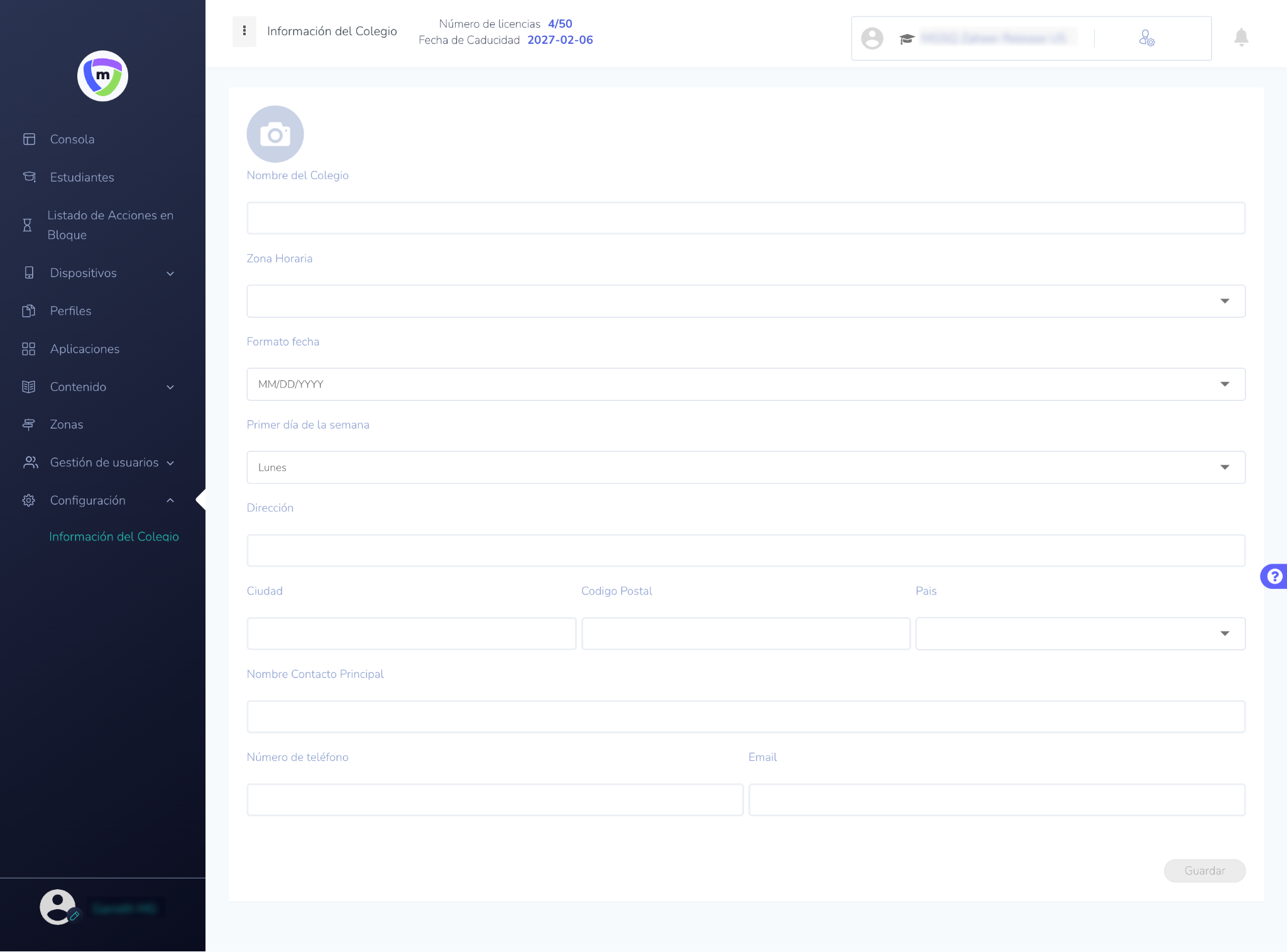This screenshot has width=1287, height=952.
Task: Select the Información del Colegio sidebar link
Action: 114,537
